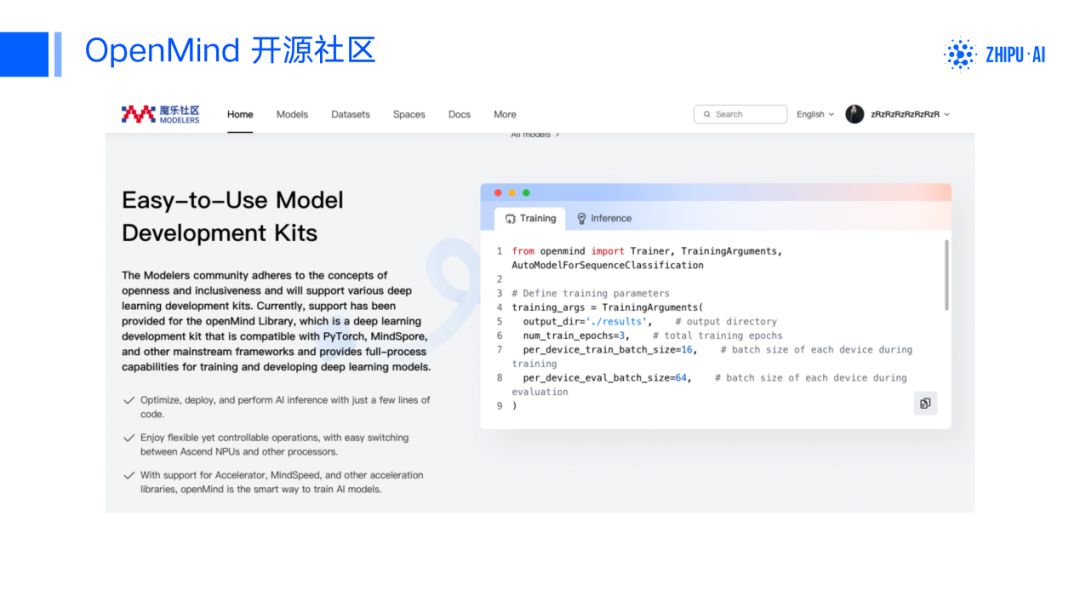Viewport: 1080px width, 608px height.
Task: Click the Modelers community logo
Action: [x=160, y=114]
